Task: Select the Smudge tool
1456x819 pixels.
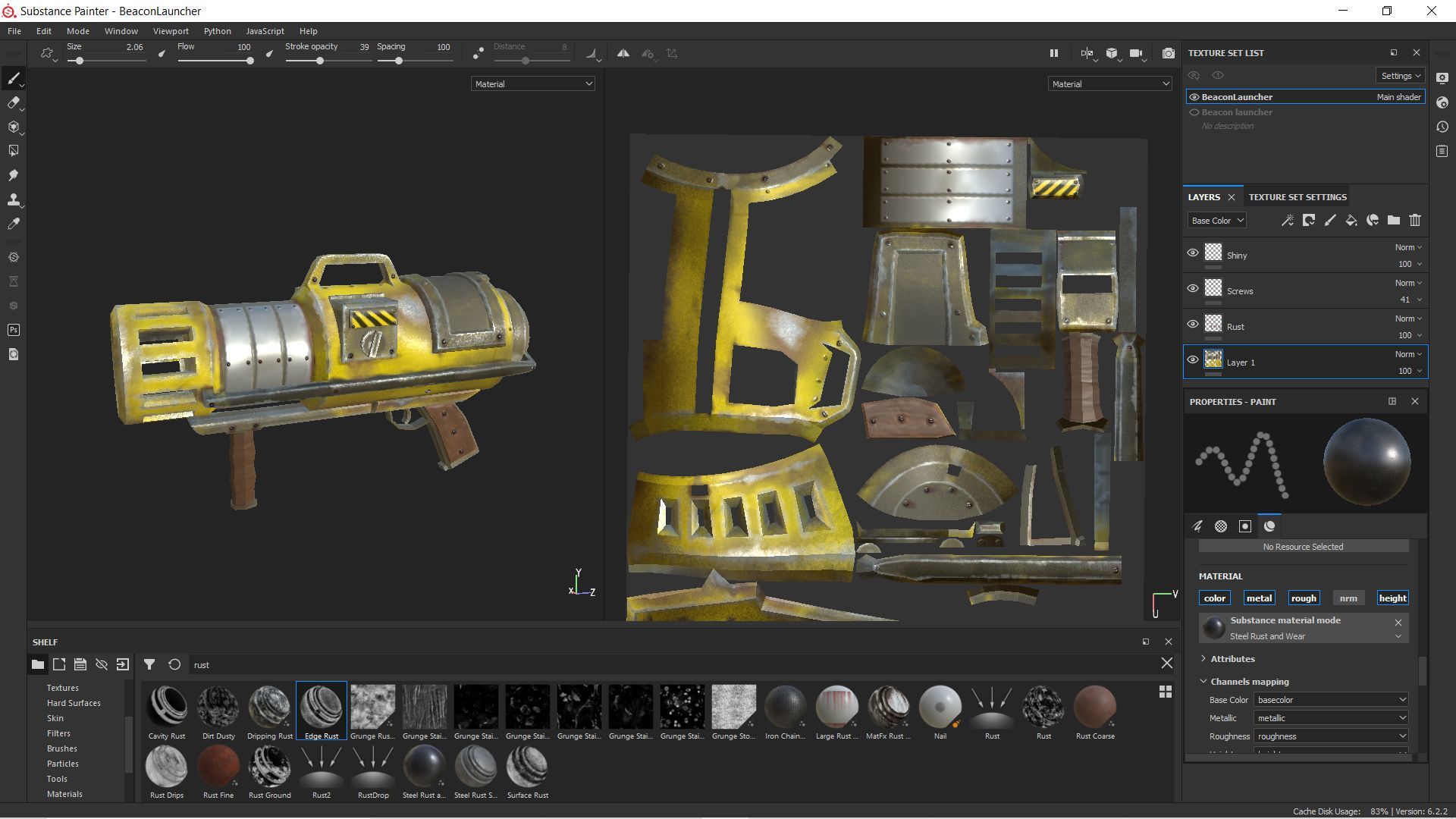Action: tap(13, 175)
